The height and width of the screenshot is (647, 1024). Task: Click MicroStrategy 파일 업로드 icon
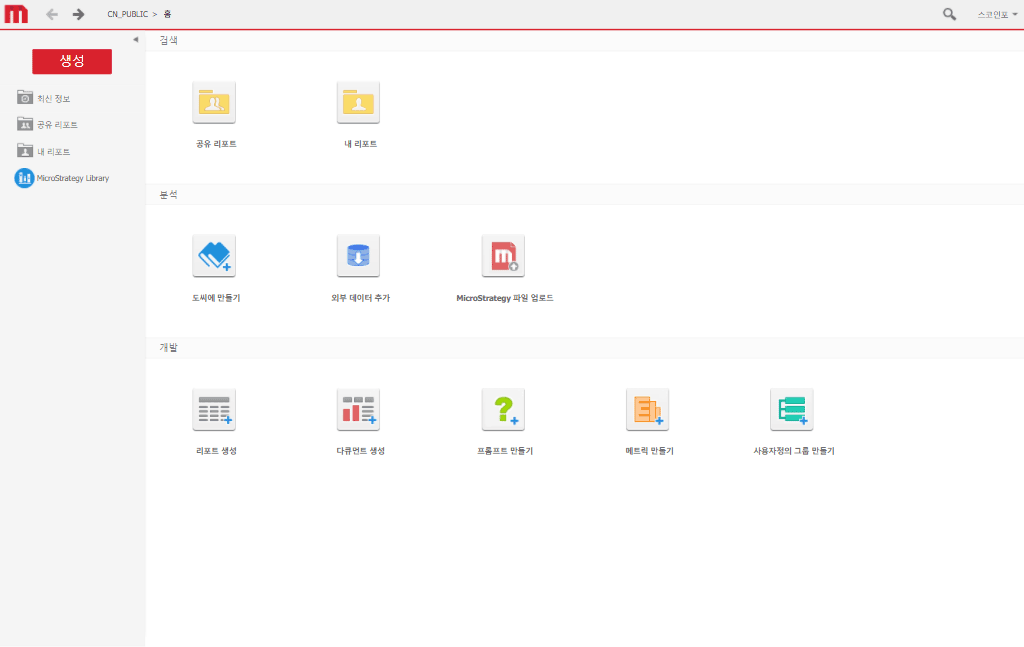503,256
